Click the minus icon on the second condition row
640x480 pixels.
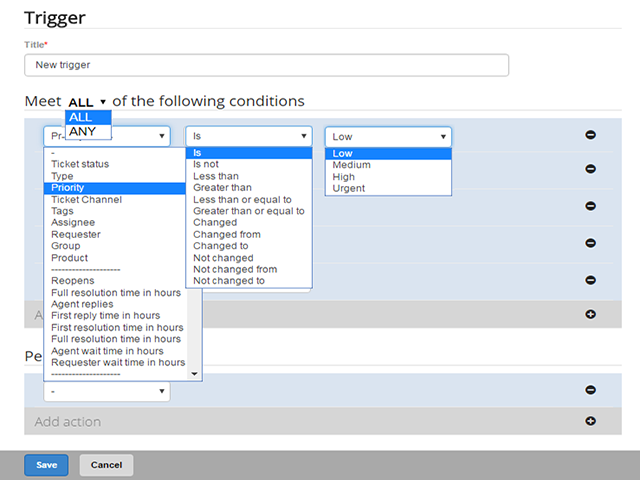pyautogui.click(x=590, y=169)
